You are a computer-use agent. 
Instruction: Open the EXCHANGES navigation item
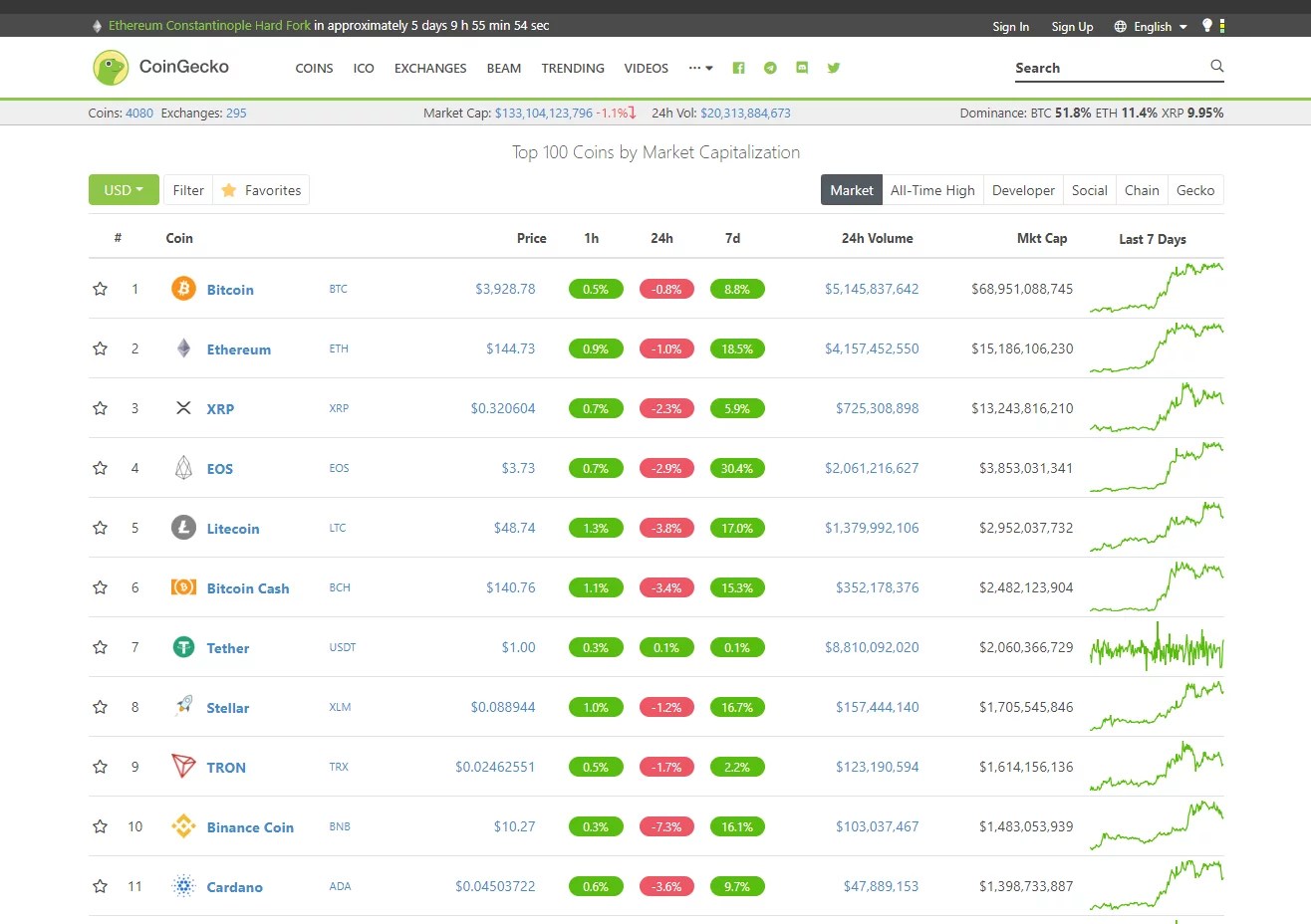429,68
